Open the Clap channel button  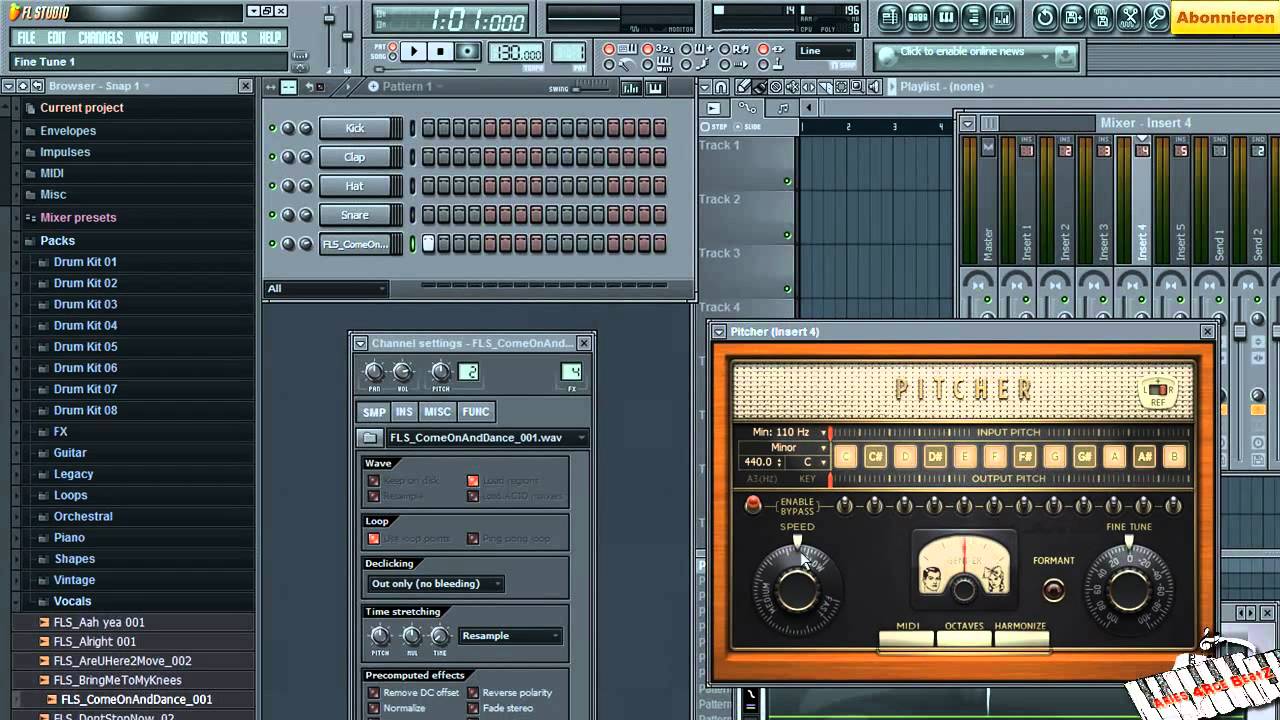[x=354, y=157]
